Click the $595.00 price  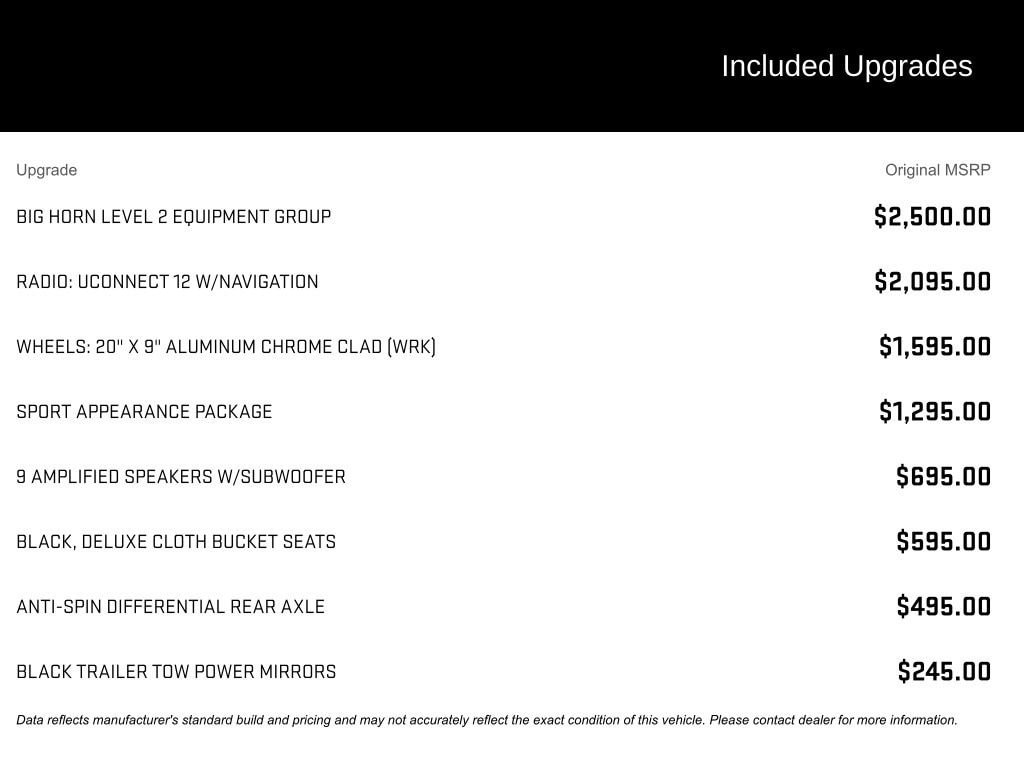[943, 542]
